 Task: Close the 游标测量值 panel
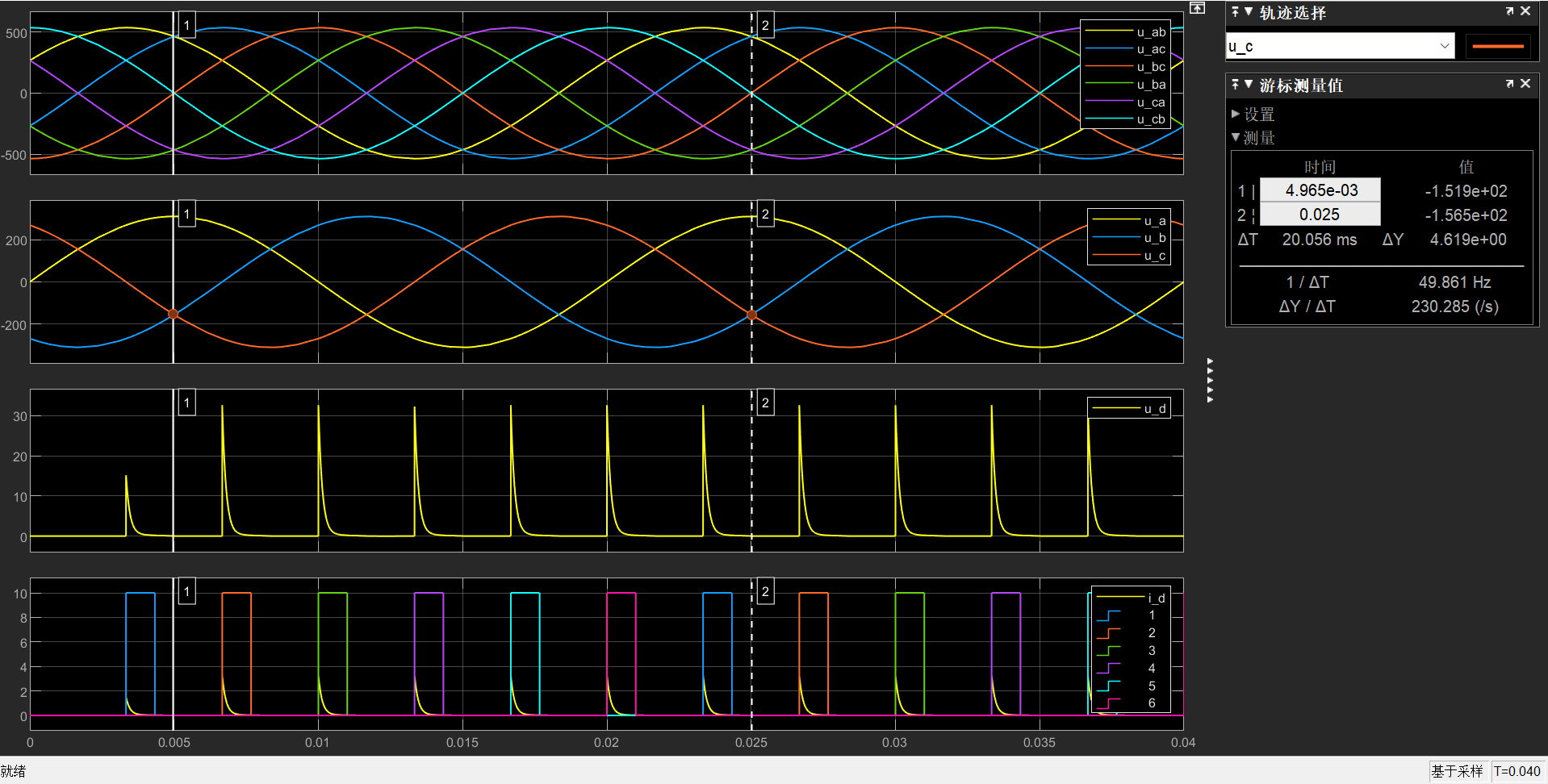point(1525,84)
